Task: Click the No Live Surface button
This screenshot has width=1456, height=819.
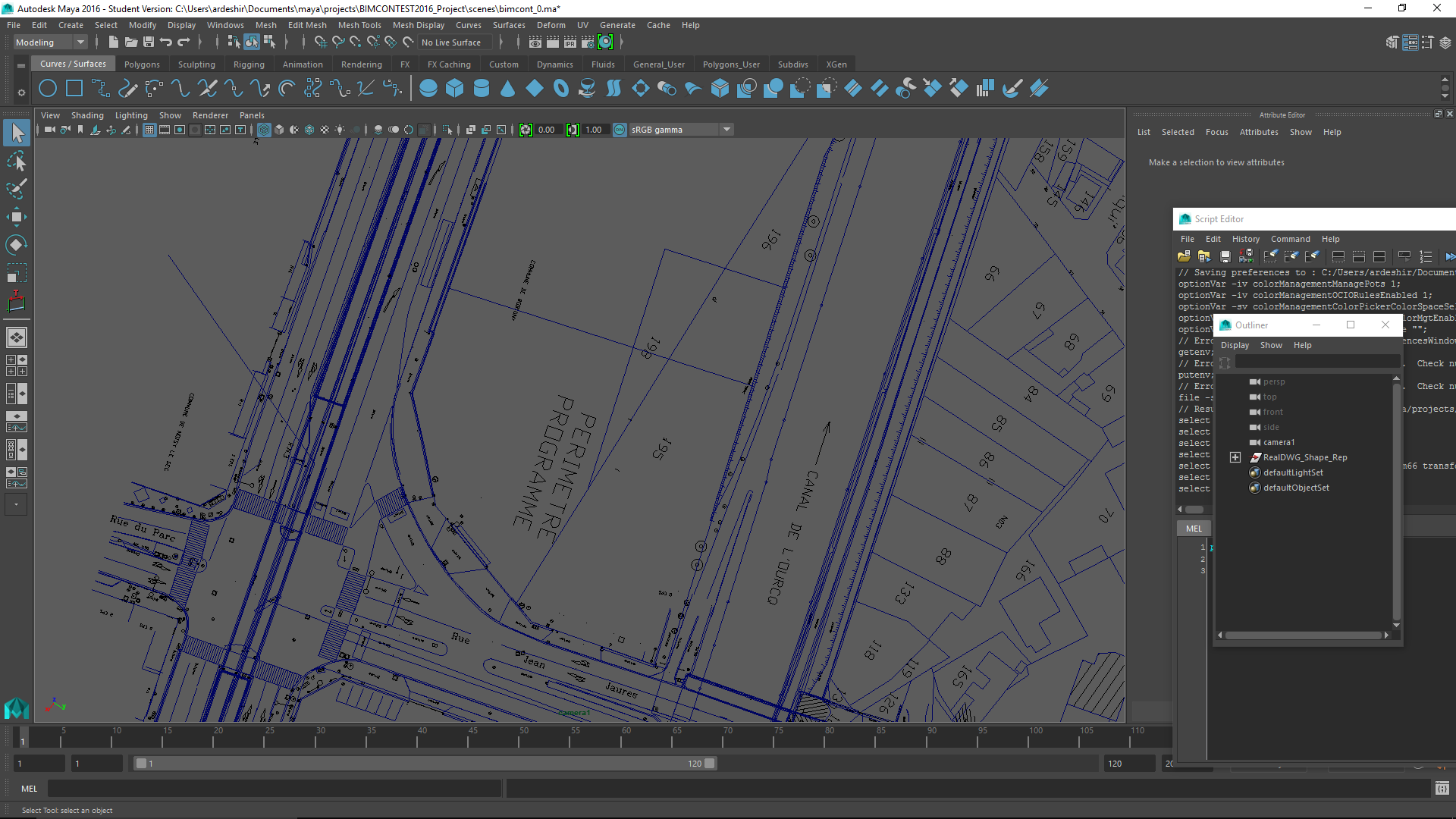Action: (x=451, y=42)
